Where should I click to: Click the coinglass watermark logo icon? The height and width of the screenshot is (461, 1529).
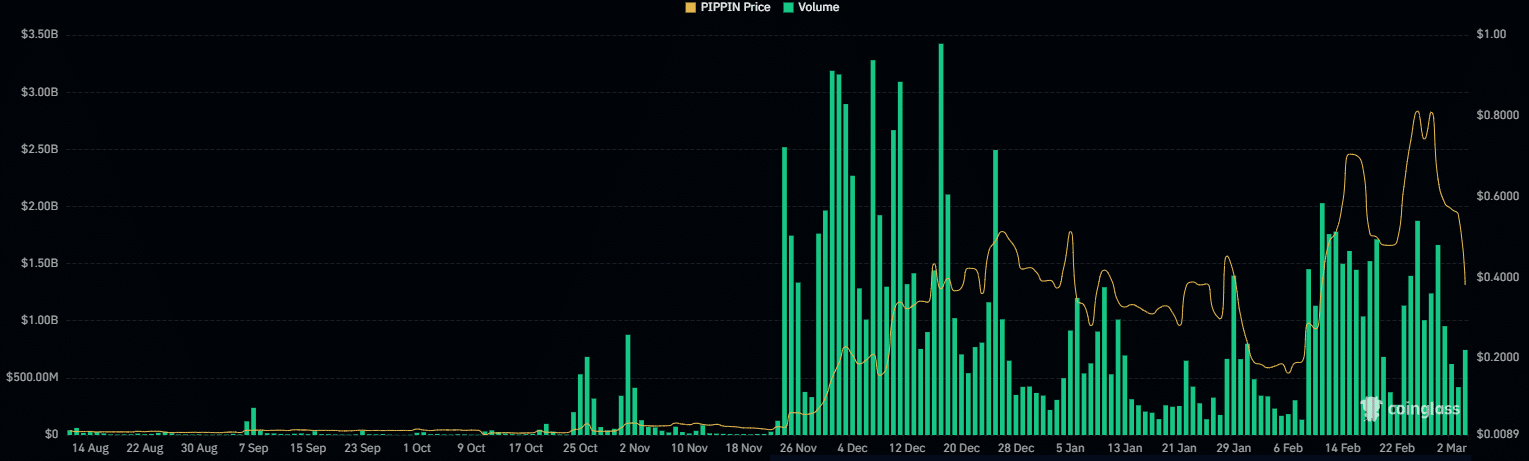(1371, 408)
